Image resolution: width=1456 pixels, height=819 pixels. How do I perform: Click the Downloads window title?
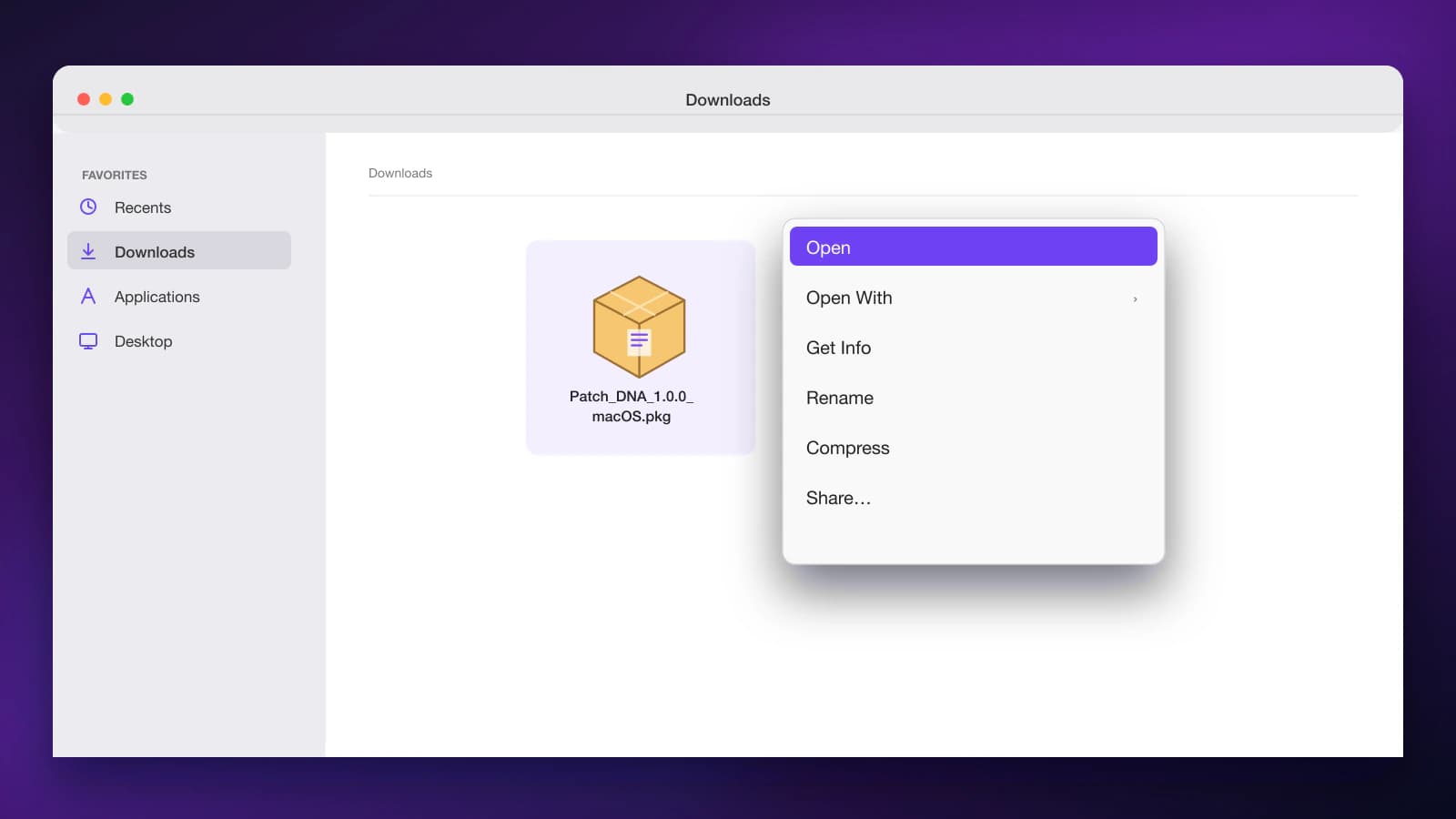(728, 100)
